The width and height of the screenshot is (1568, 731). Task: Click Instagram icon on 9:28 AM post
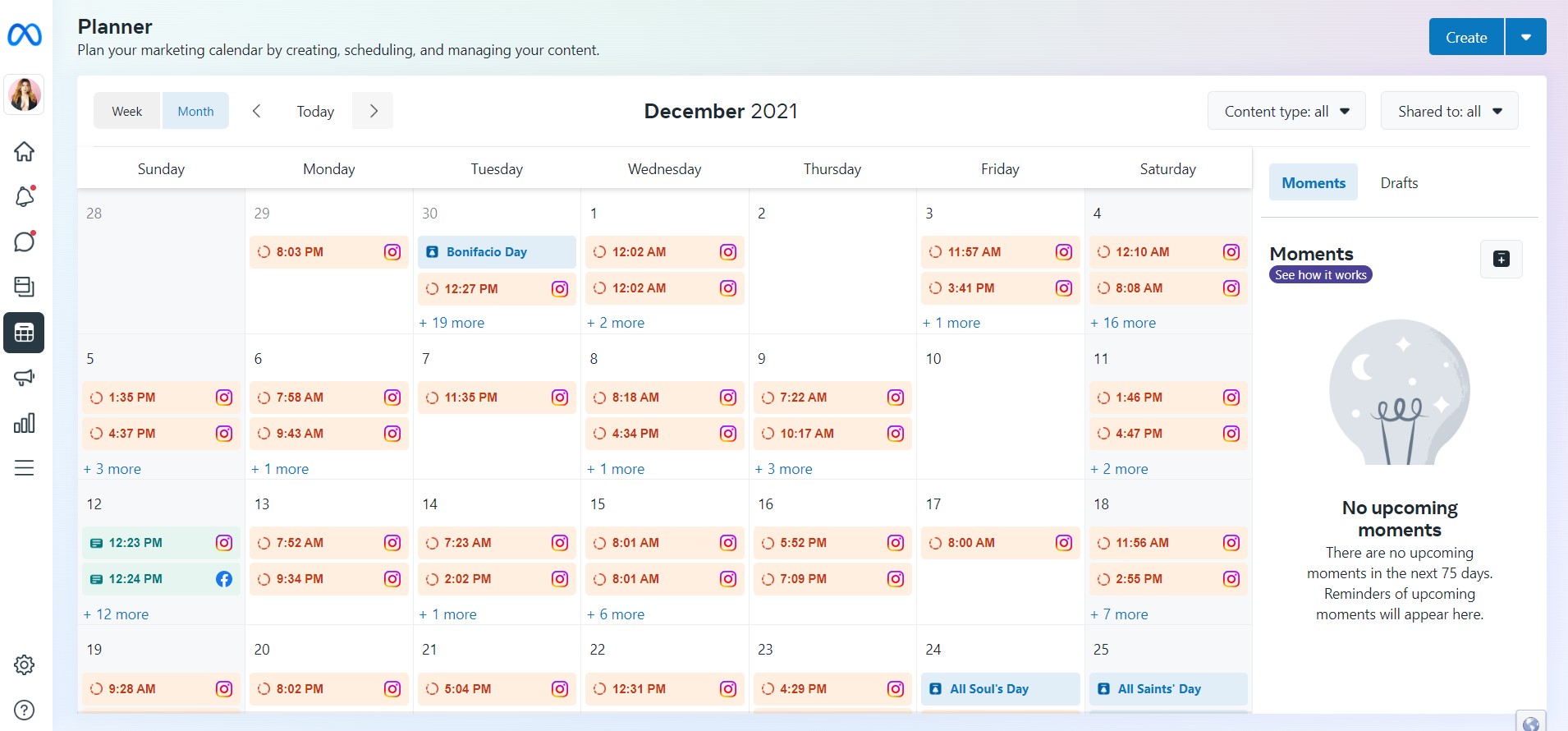(x=224, y=689)
